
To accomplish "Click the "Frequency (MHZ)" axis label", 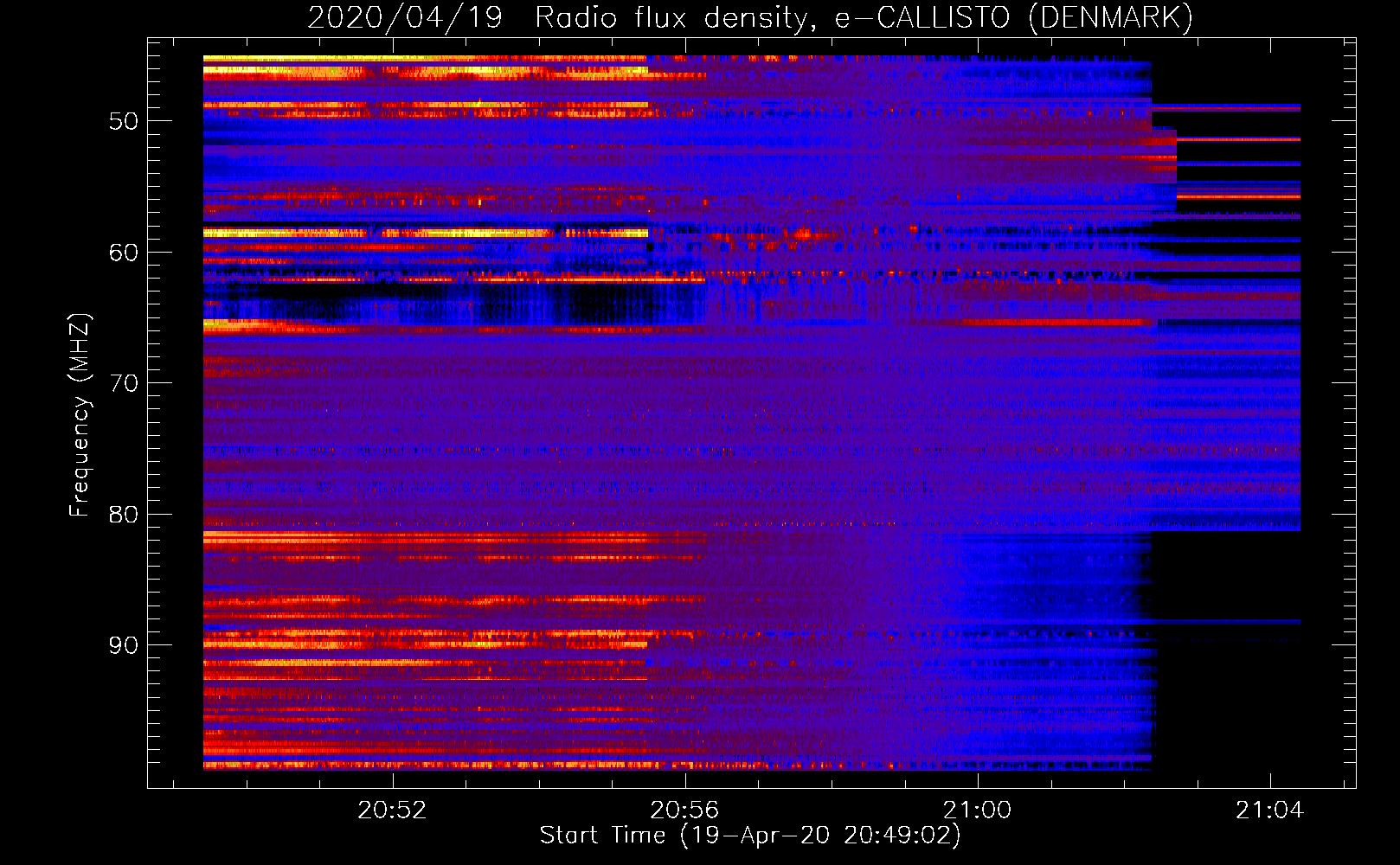I will tap(79, 415).
